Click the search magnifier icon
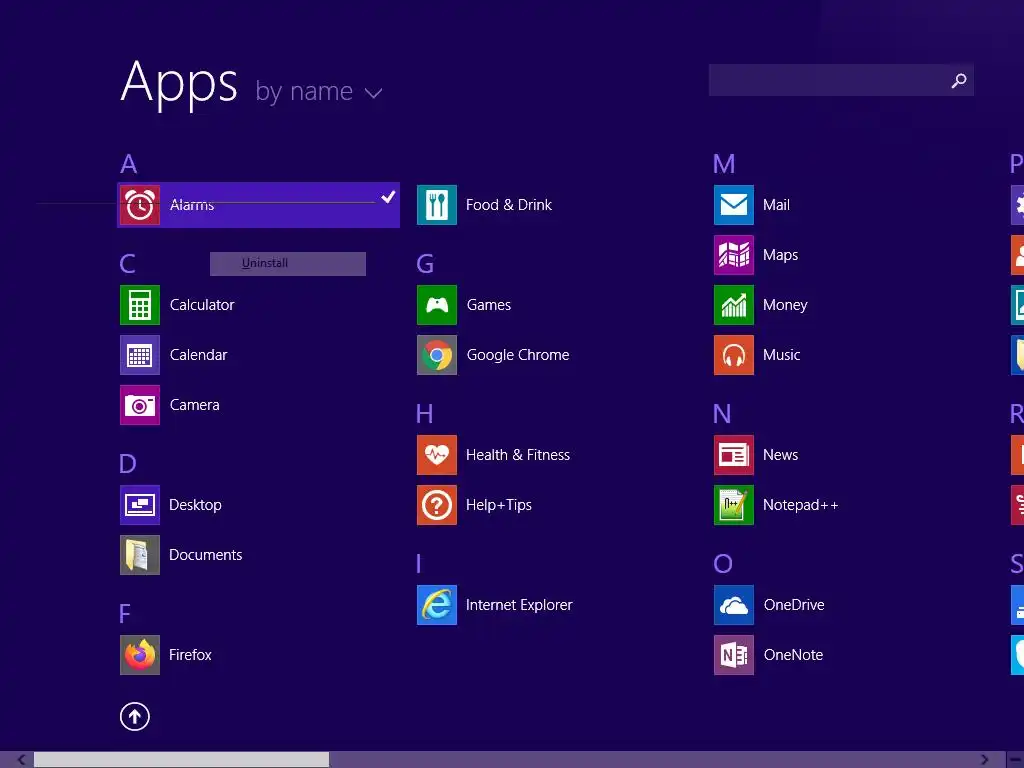Viewport: 1024px width, 768px height. point(959,80)
